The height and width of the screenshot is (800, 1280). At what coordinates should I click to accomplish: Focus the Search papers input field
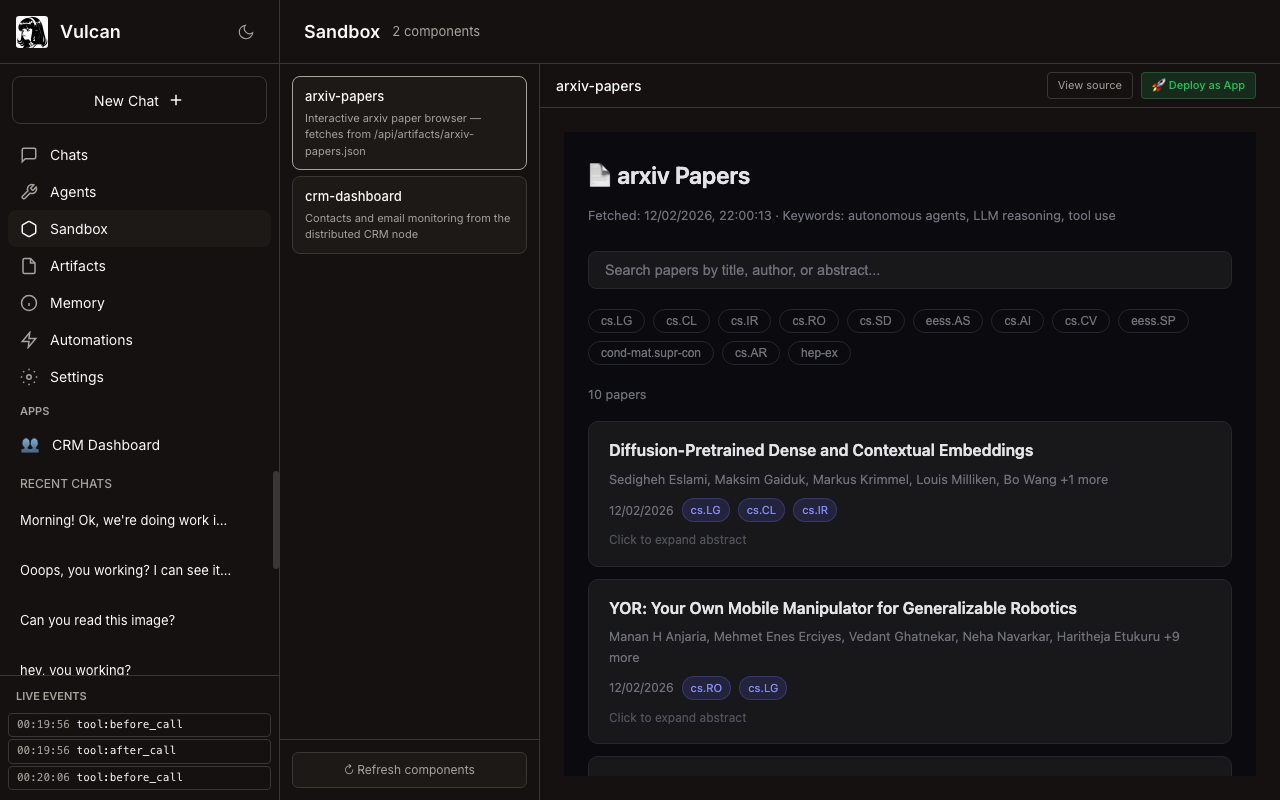tap(909, 270)
